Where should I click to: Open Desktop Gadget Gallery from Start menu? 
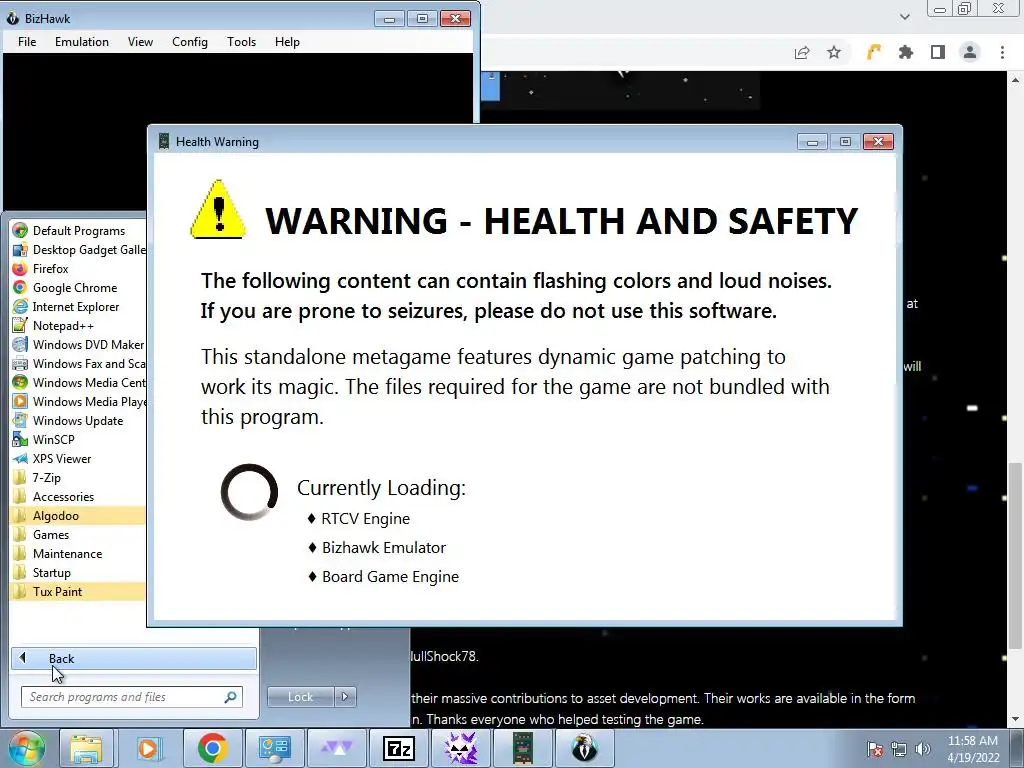pos(78,249)
